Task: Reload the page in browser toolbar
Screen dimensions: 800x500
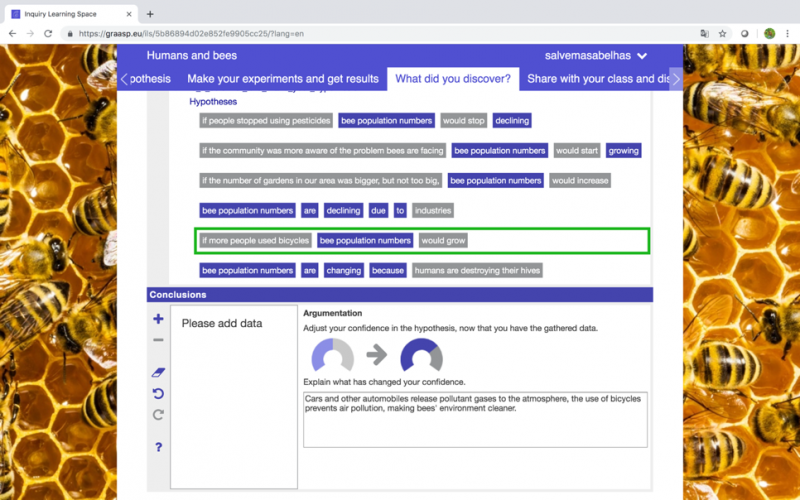Action: pos(48,34)
